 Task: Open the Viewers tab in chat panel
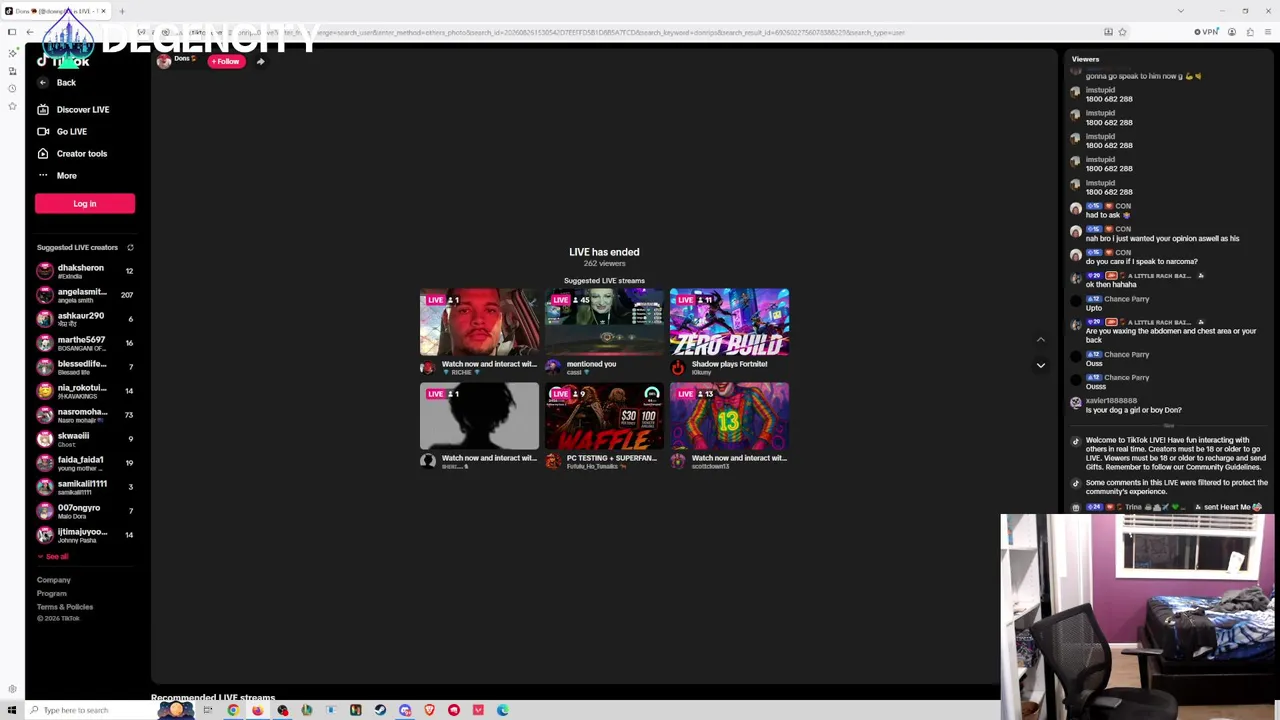click(x=1085, y=60)
